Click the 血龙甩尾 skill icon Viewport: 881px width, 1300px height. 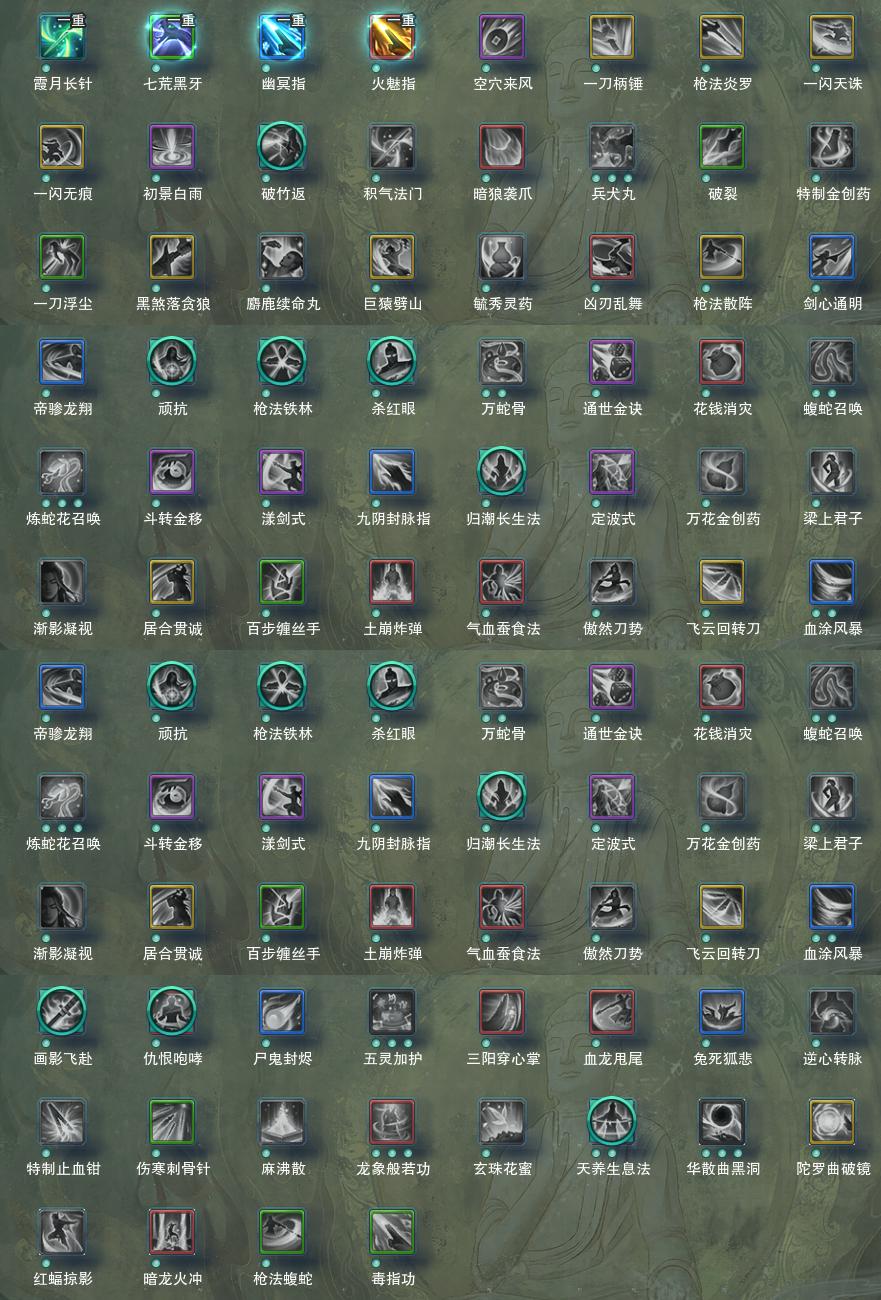[x=612, y=1012]
